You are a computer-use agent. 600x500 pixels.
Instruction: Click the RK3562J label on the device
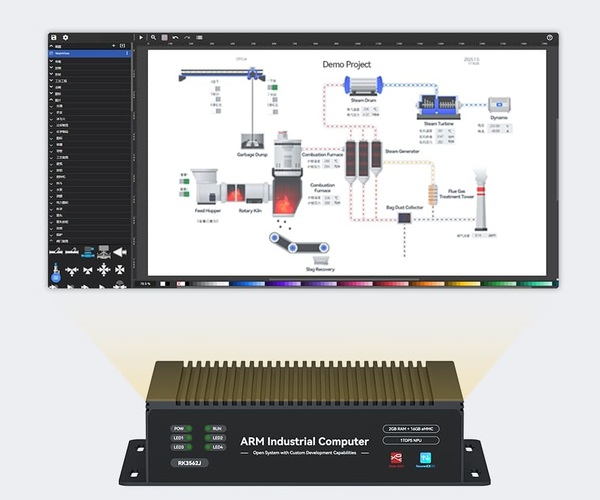(189, 463)
